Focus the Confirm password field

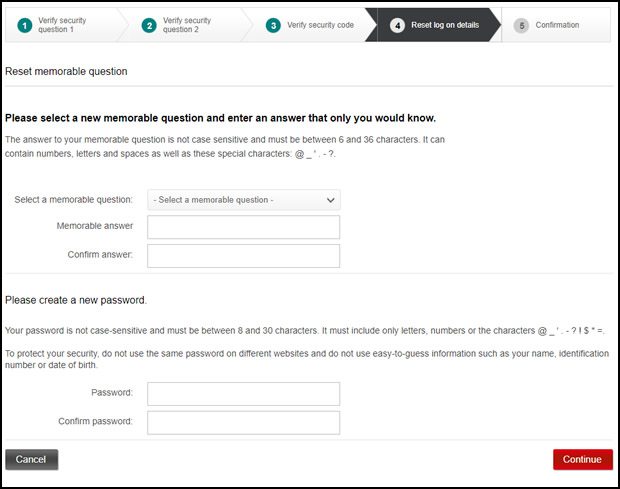pyautogui.click(x=244, y=423)
